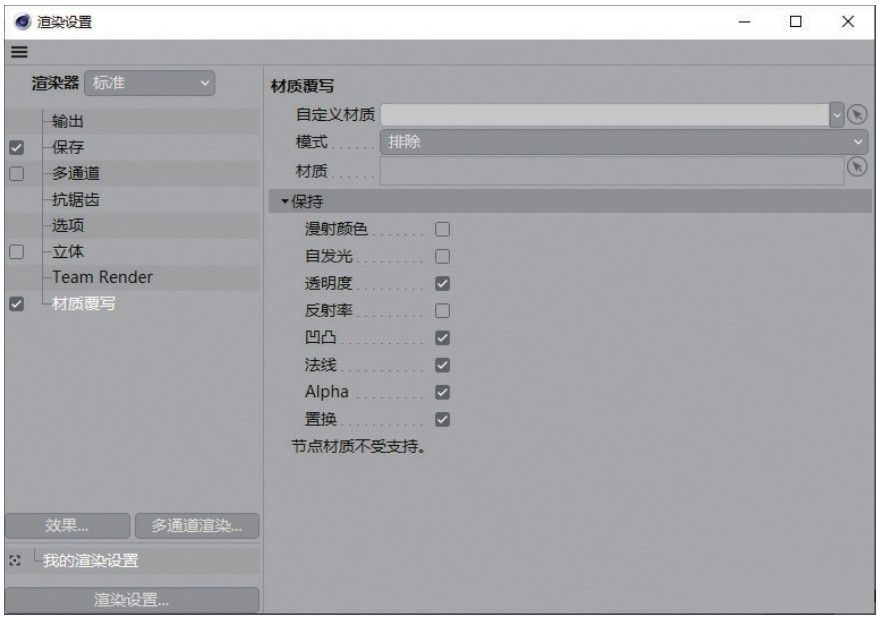Click the 渲染设置... button

coord(132,600)
